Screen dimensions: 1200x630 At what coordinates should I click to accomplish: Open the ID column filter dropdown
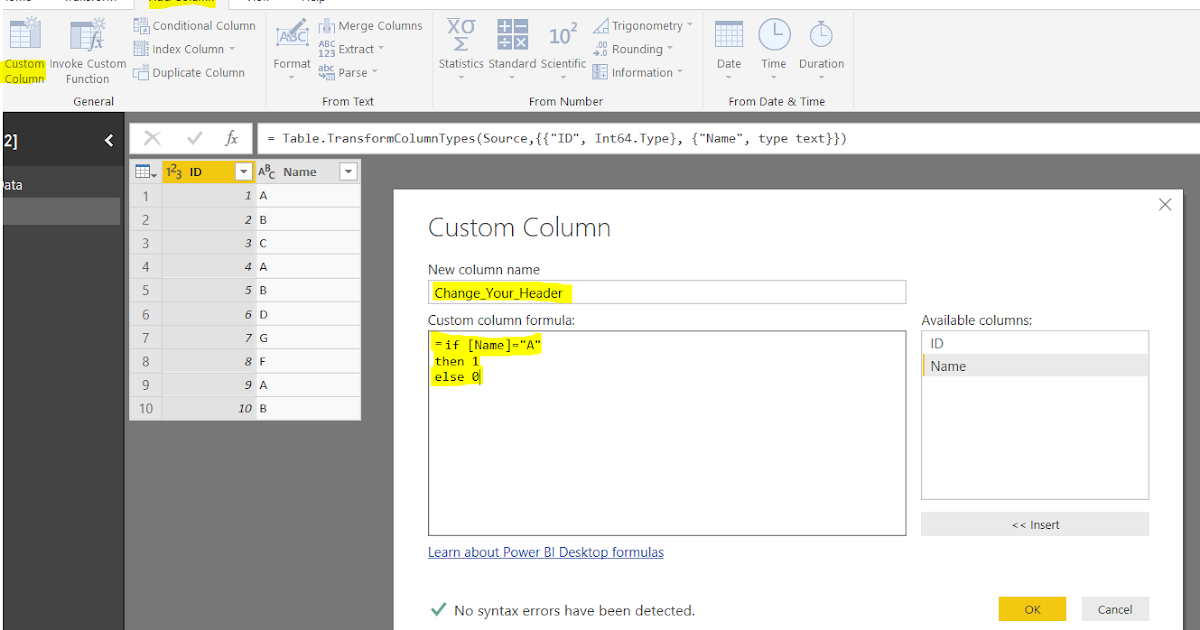241,171
